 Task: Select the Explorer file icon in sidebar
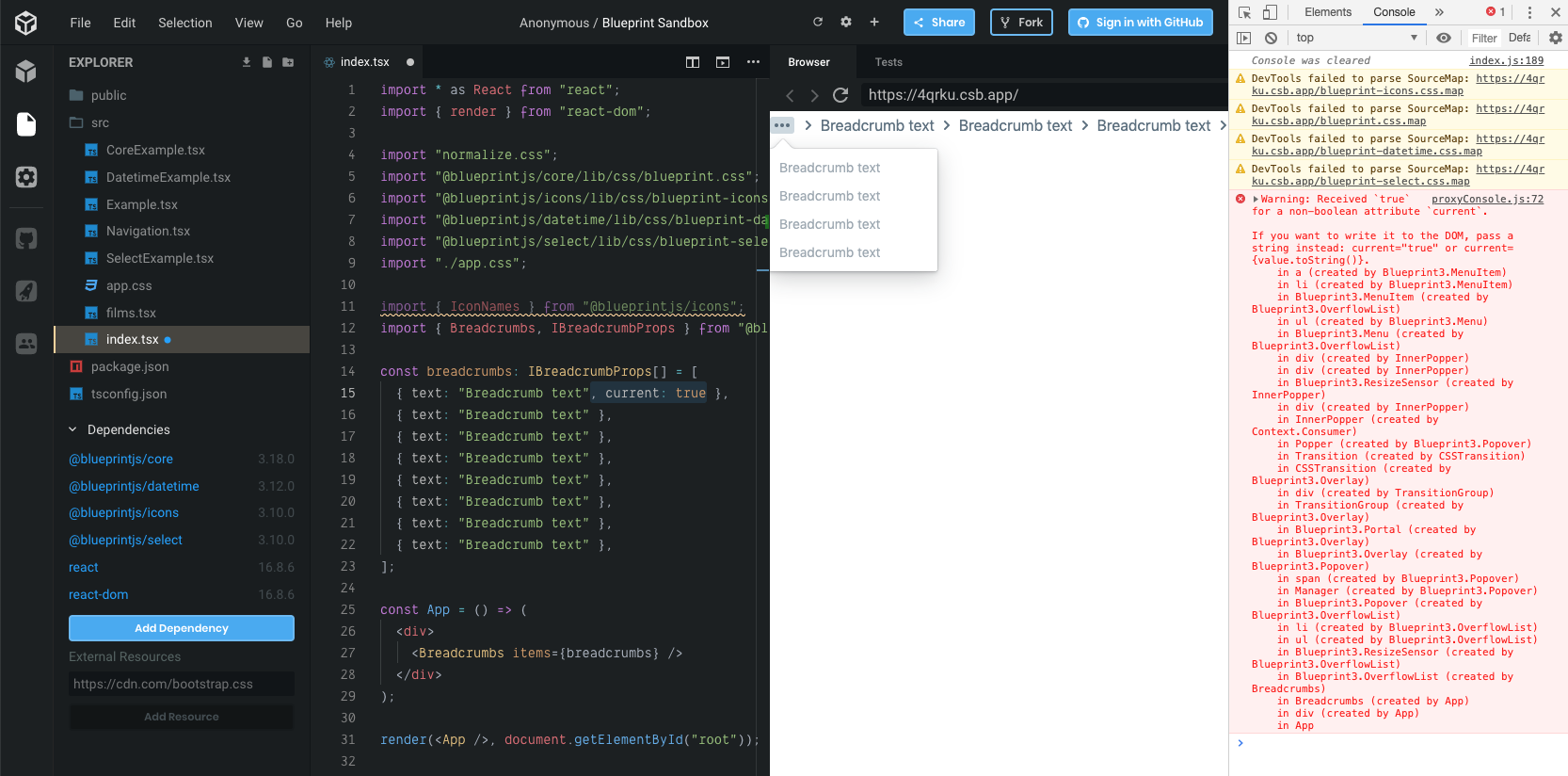point(26,124)
